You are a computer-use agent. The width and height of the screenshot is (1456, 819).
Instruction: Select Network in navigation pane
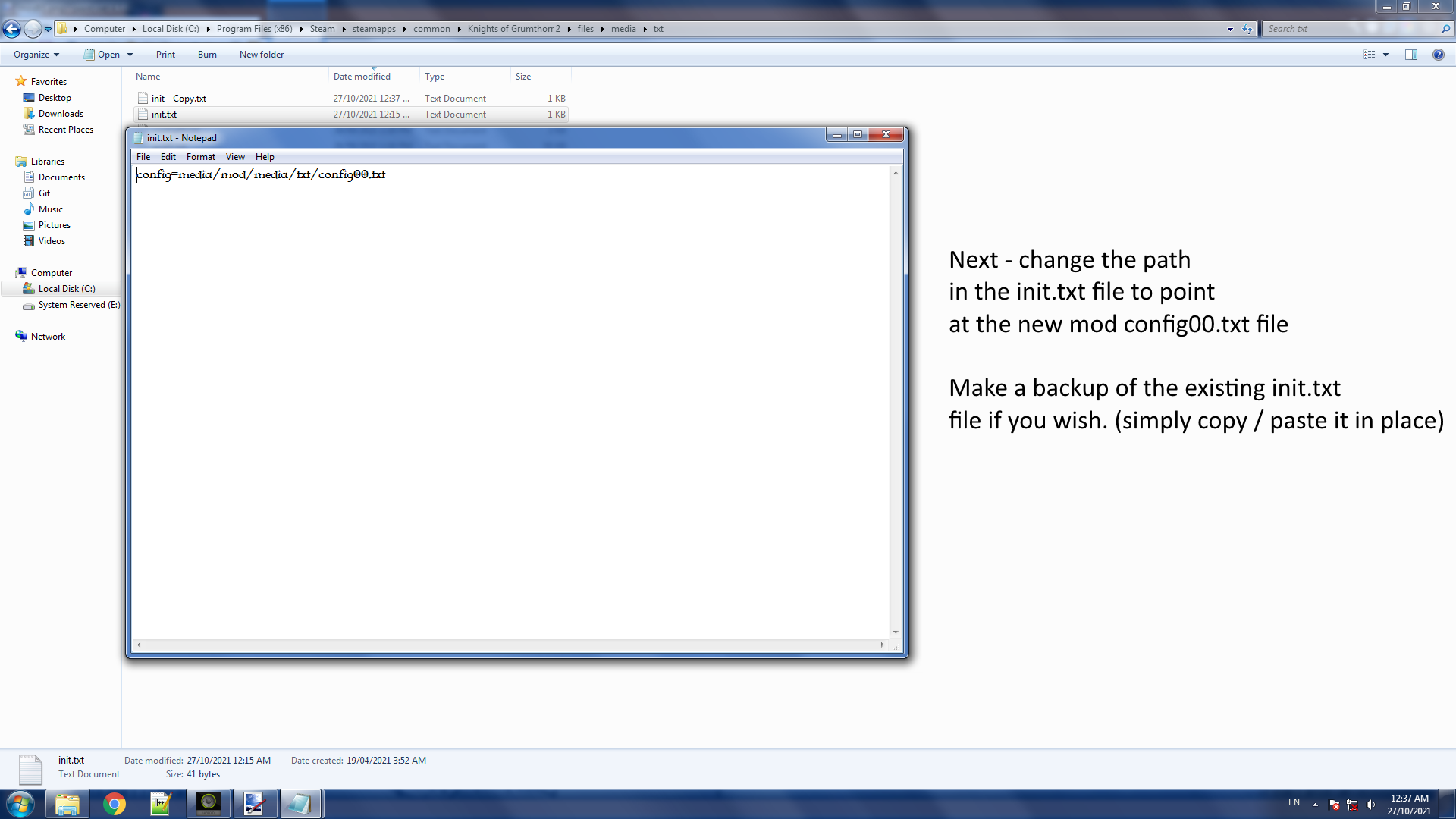coord(48,337)
